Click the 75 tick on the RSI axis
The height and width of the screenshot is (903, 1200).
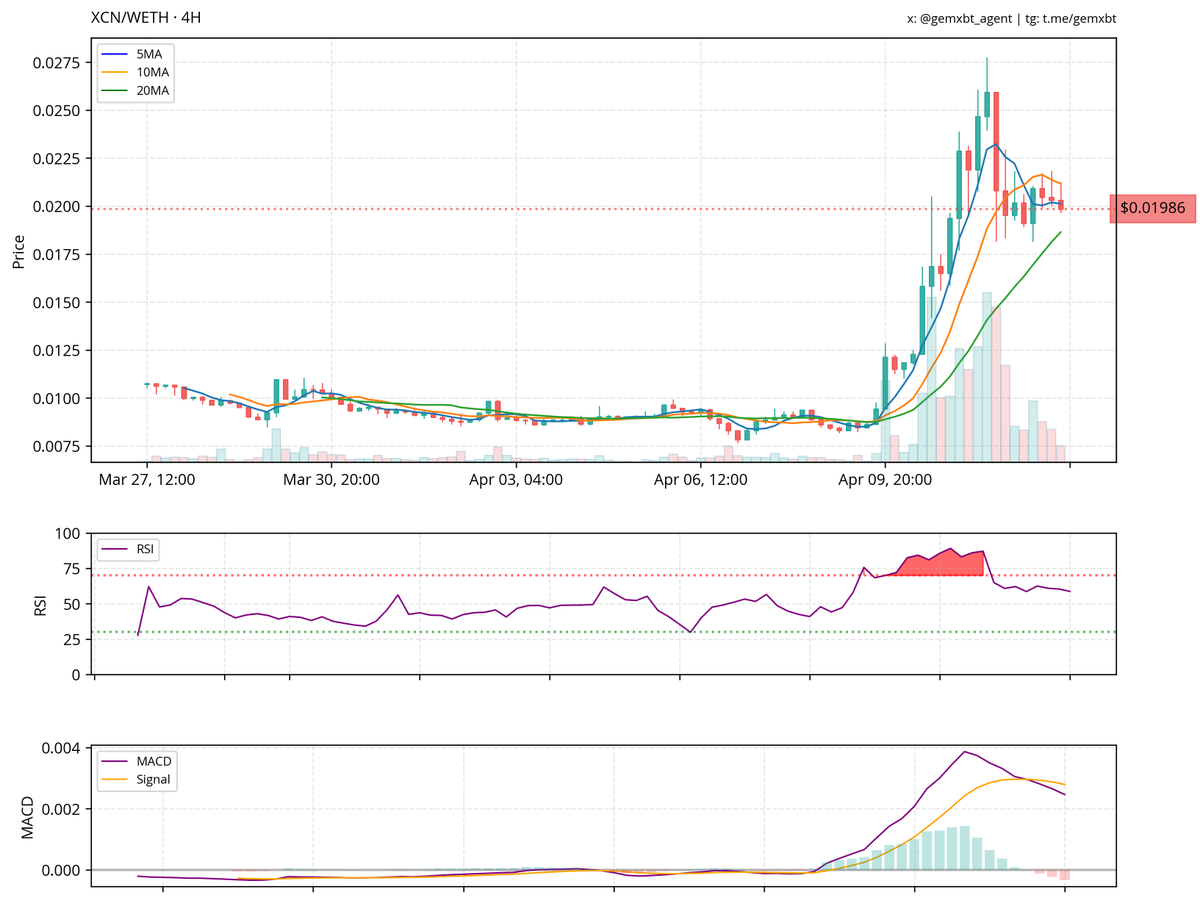tap(73, 569)
